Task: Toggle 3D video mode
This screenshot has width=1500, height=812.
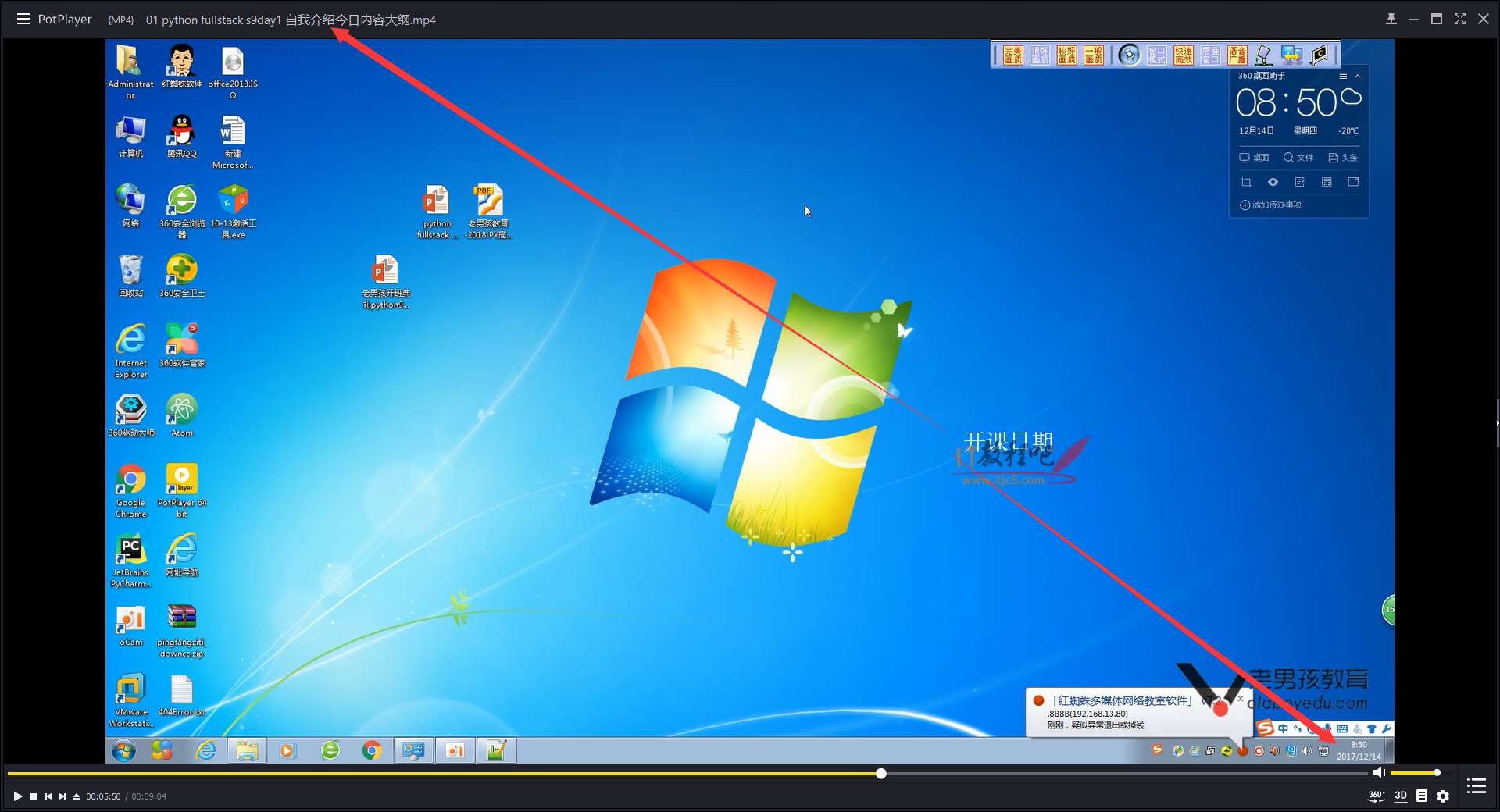Action: click(x=1401, y=796)
